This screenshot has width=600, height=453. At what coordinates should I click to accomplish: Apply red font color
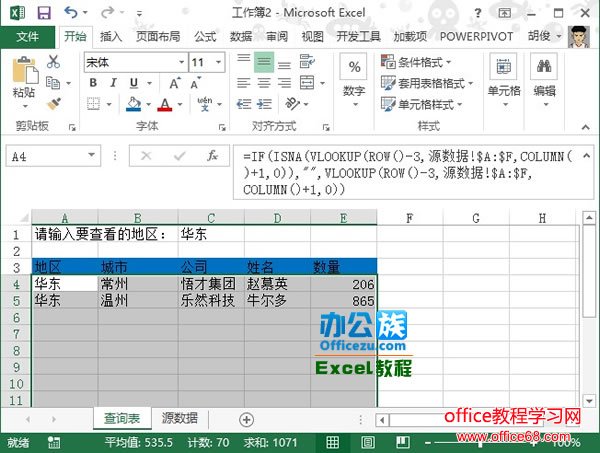[x=165, y=104]
